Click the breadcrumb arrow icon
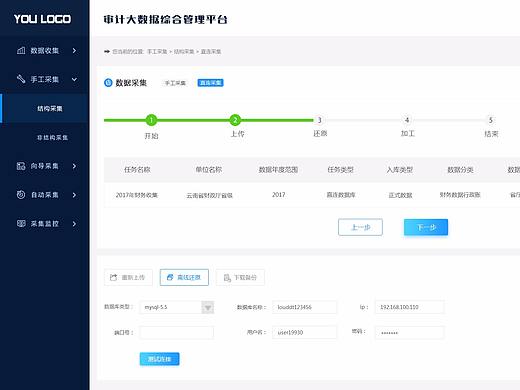Screen dimensions: 520x390 point(107,52)
